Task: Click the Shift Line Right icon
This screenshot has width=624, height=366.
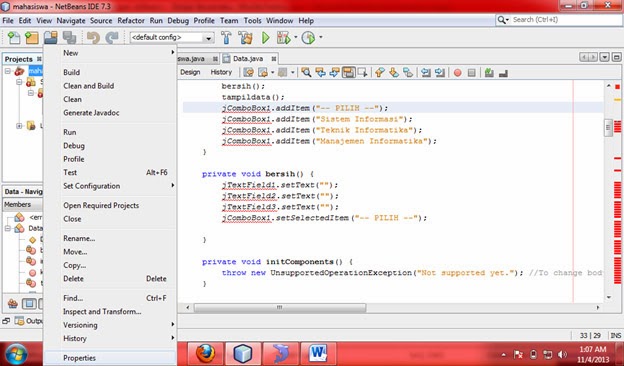Action: click(x=440, y=72)
